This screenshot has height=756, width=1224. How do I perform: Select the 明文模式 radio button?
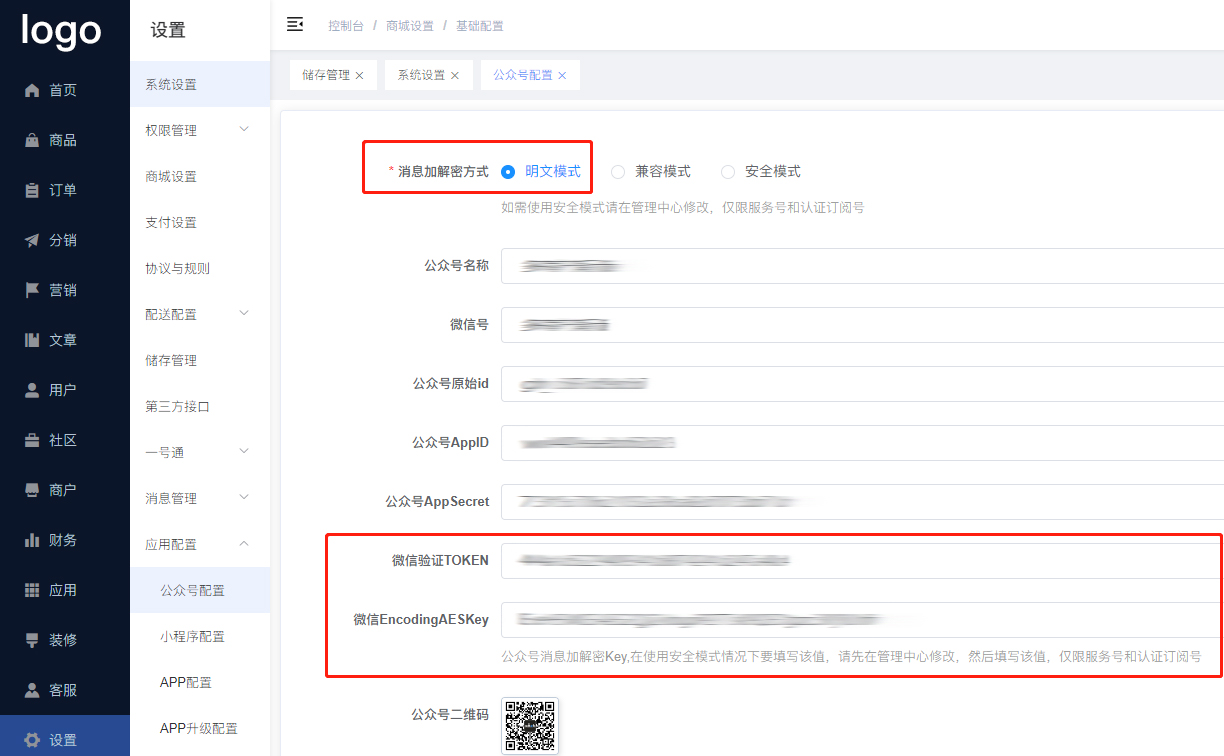[x=508, y=172]
